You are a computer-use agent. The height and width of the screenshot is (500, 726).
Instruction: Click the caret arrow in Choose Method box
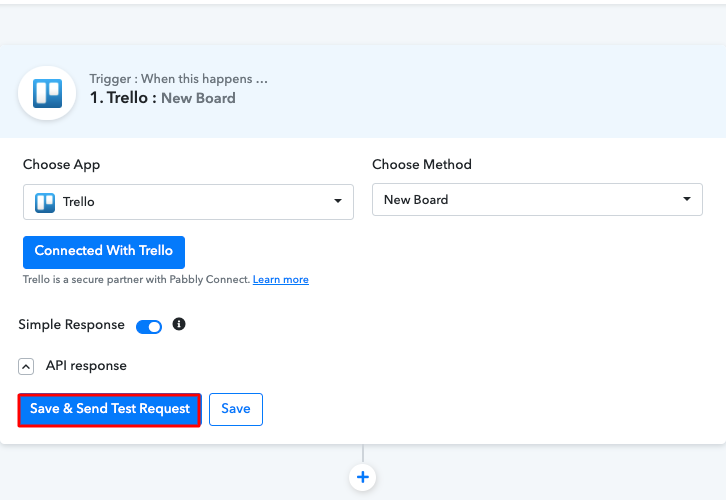pyautogui.click(x=687, y=199)
